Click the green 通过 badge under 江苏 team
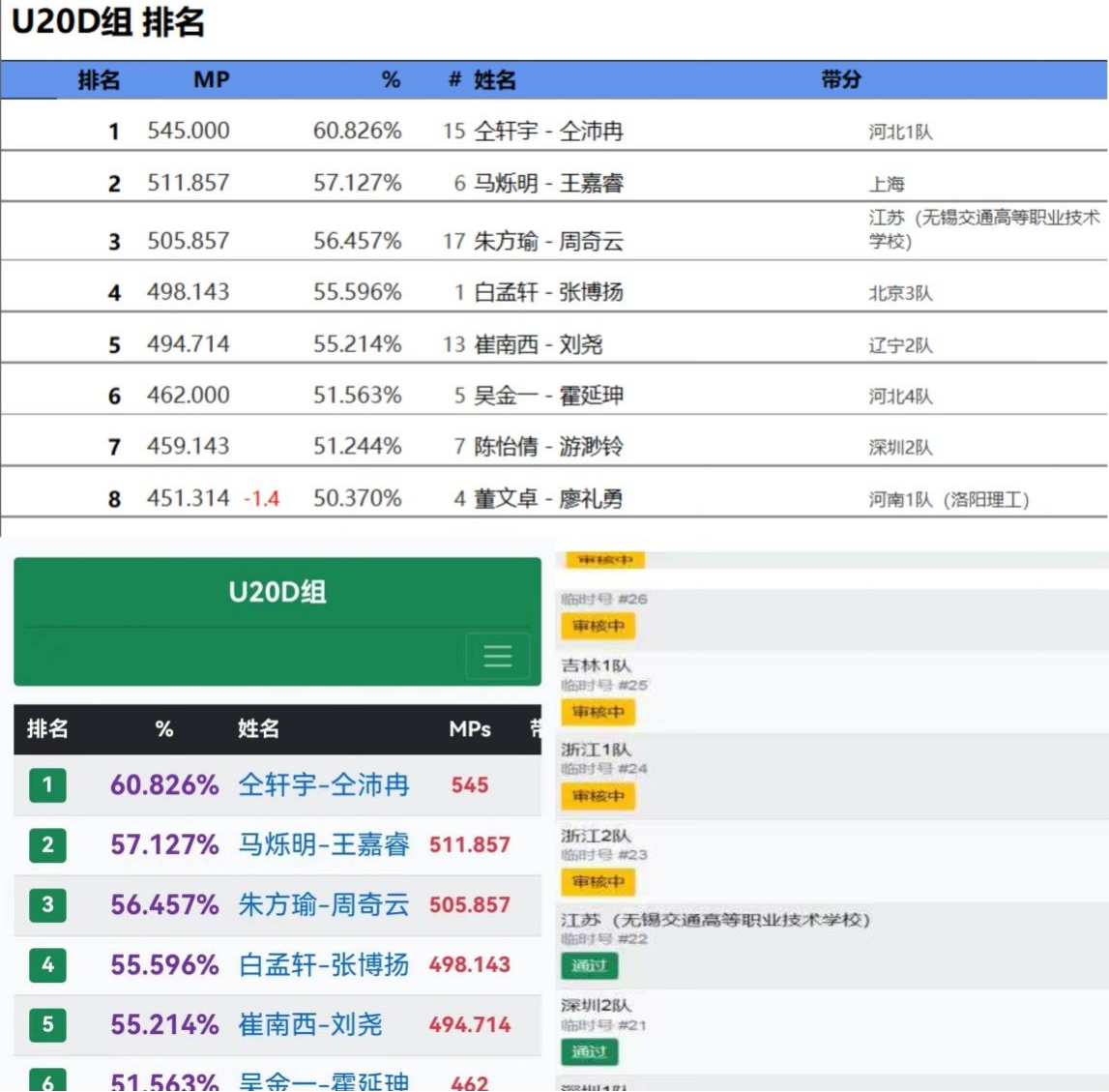This screenshot has width=1109, height=1092. [588, 966]
